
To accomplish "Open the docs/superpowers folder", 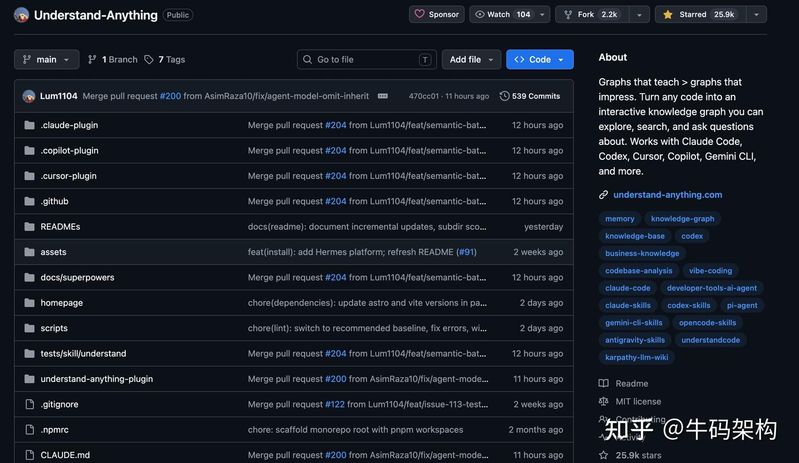I will click(77, 277).
